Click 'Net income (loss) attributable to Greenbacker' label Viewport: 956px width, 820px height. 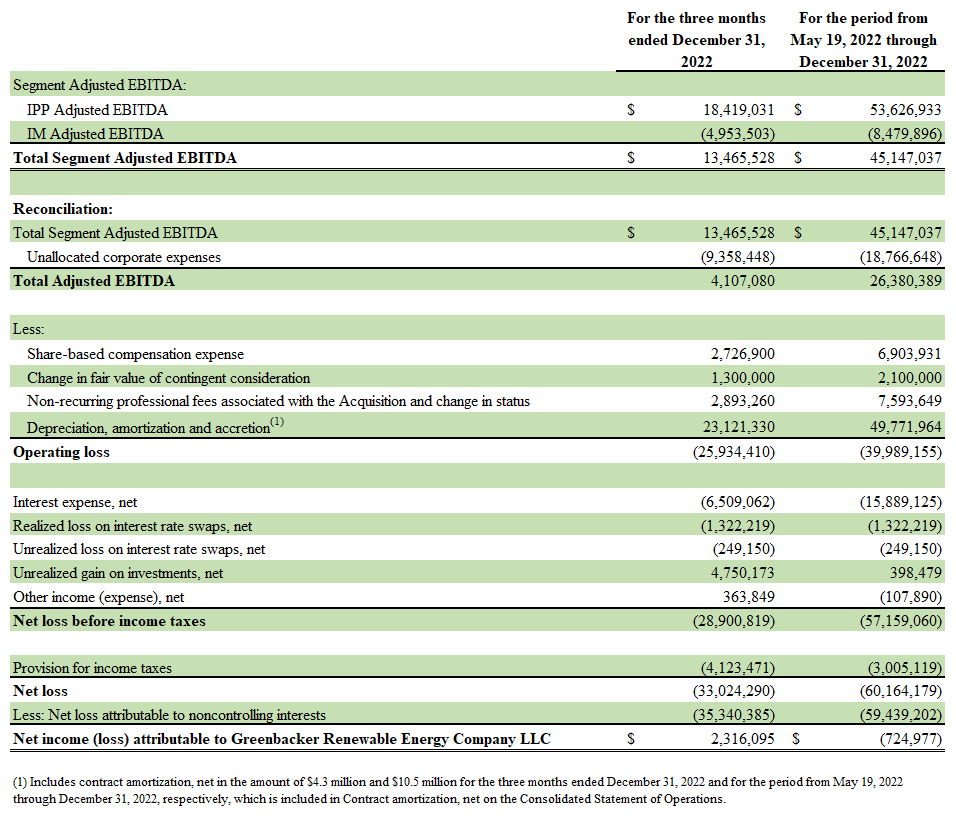(x=282, y=740)
